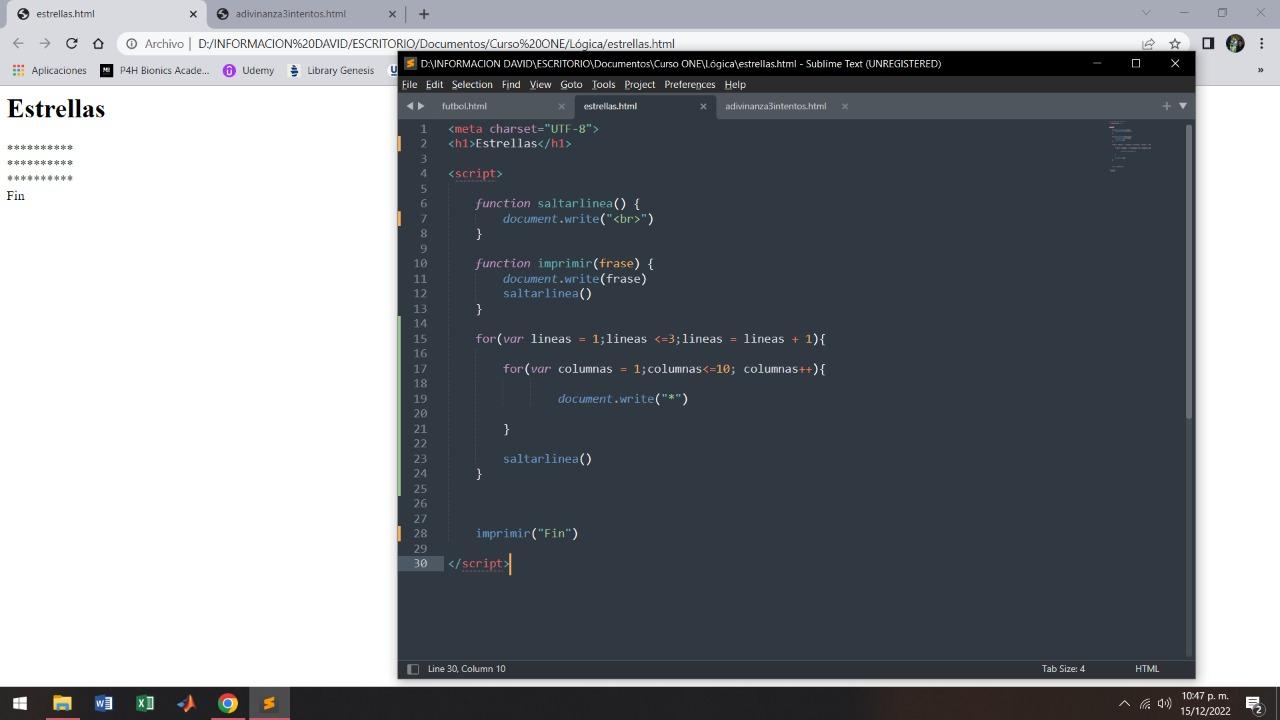Open MATLAB from taskbar
Image resolution: width=1280 pixels, height=720 pixels.
186,703
